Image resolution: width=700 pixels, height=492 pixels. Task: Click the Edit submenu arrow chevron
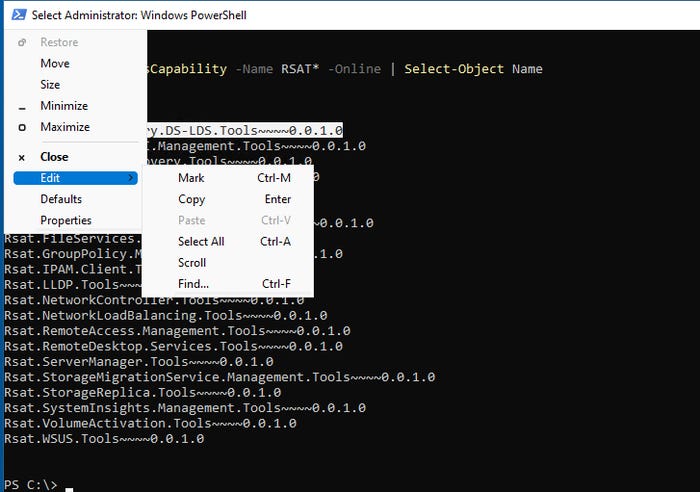pos(130,178)
